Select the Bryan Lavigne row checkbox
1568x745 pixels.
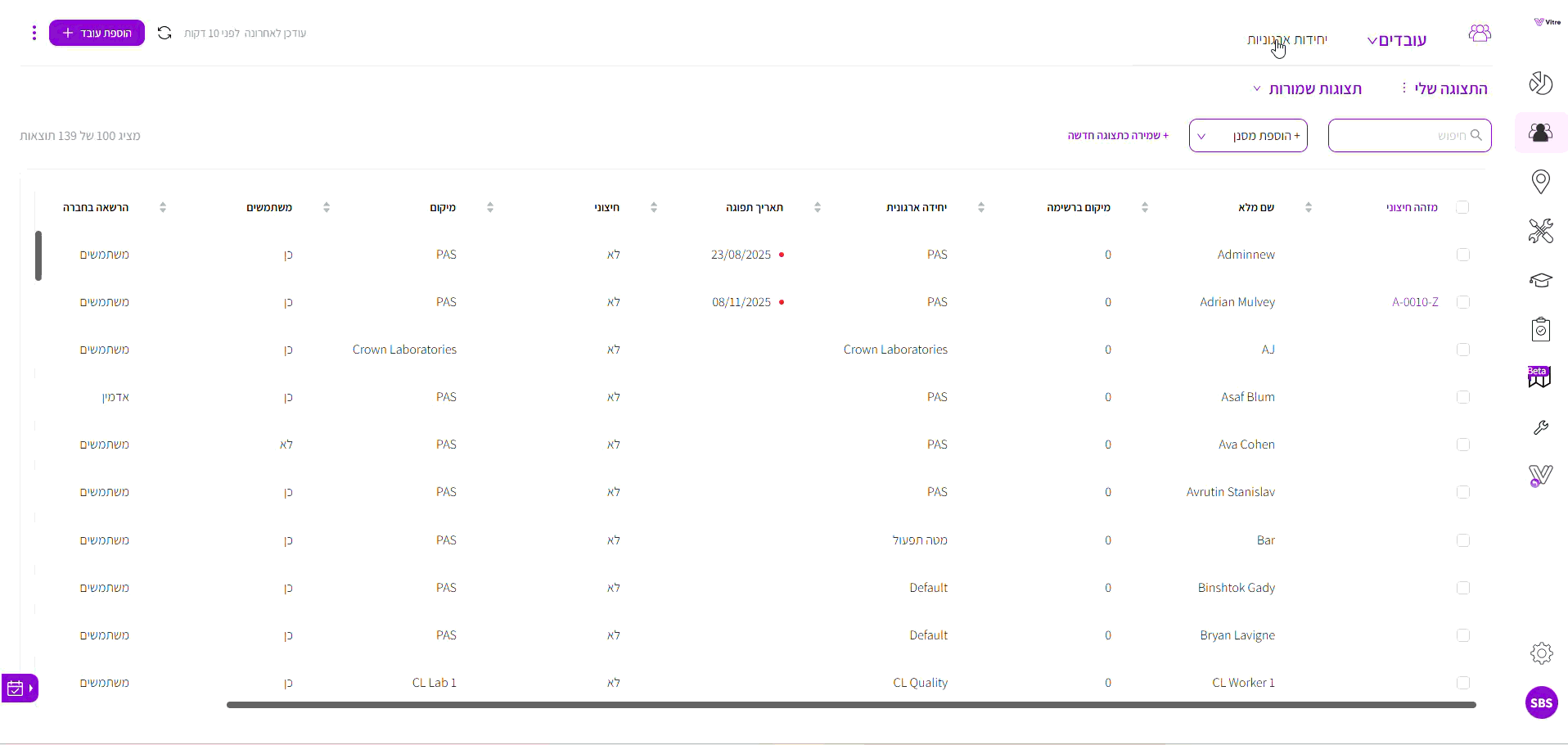1463,635
